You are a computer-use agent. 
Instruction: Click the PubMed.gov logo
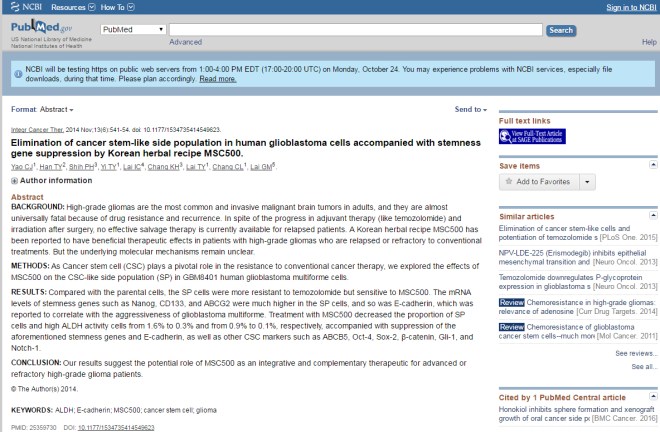pyautogui.click(x=41, y=27)
